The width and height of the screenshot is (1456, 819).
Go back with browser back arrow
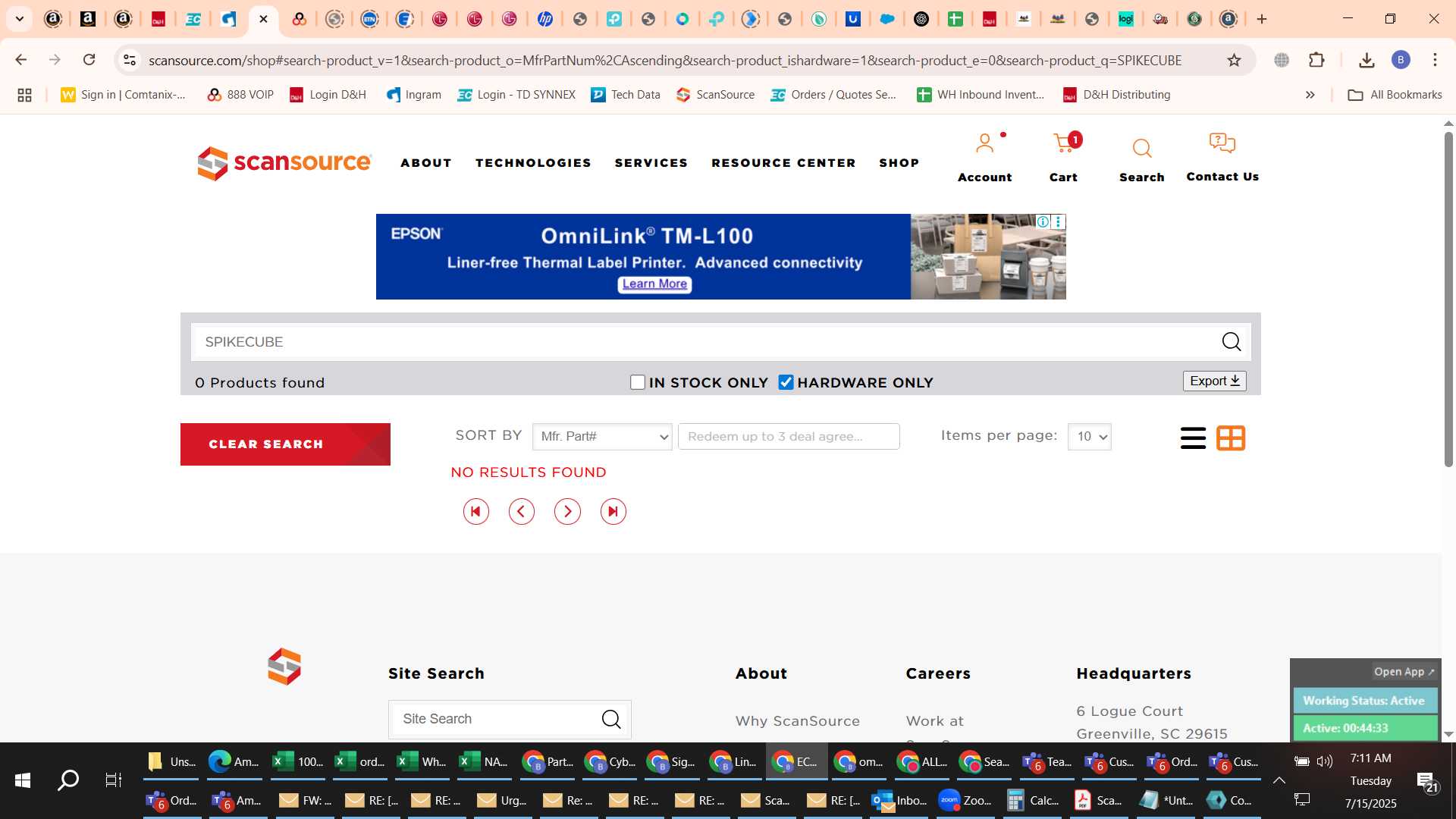tap(21, 60)
